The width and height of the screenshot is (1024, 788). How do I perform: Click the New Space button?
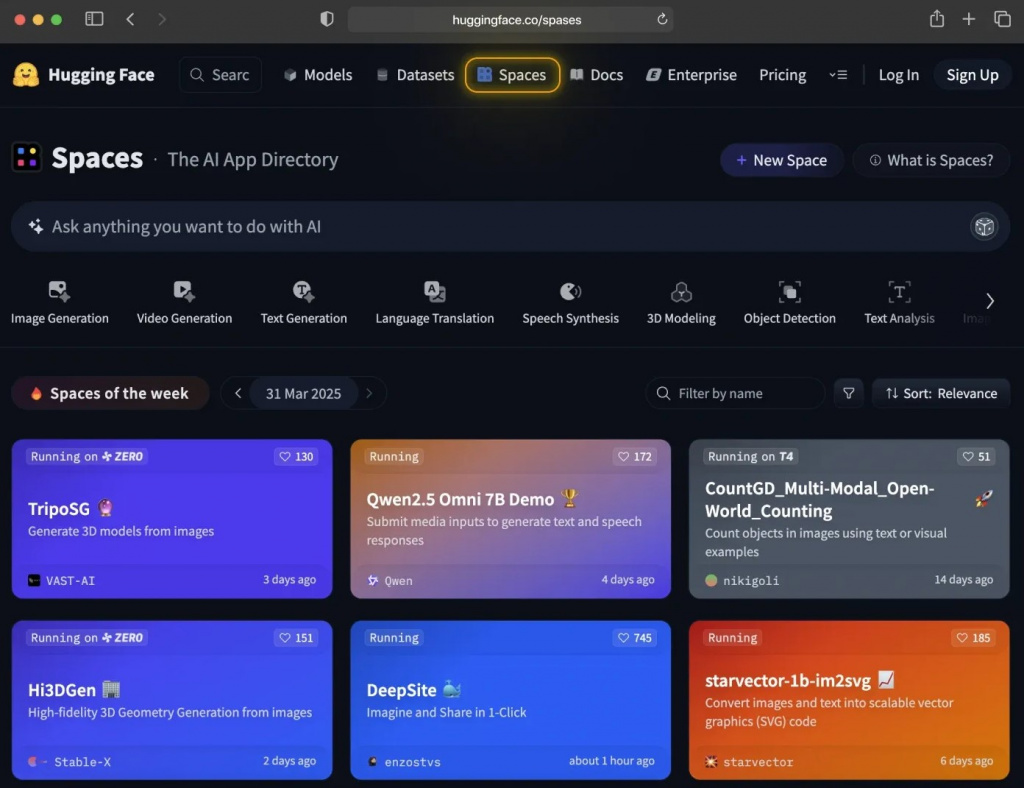[x=781, y=160]
